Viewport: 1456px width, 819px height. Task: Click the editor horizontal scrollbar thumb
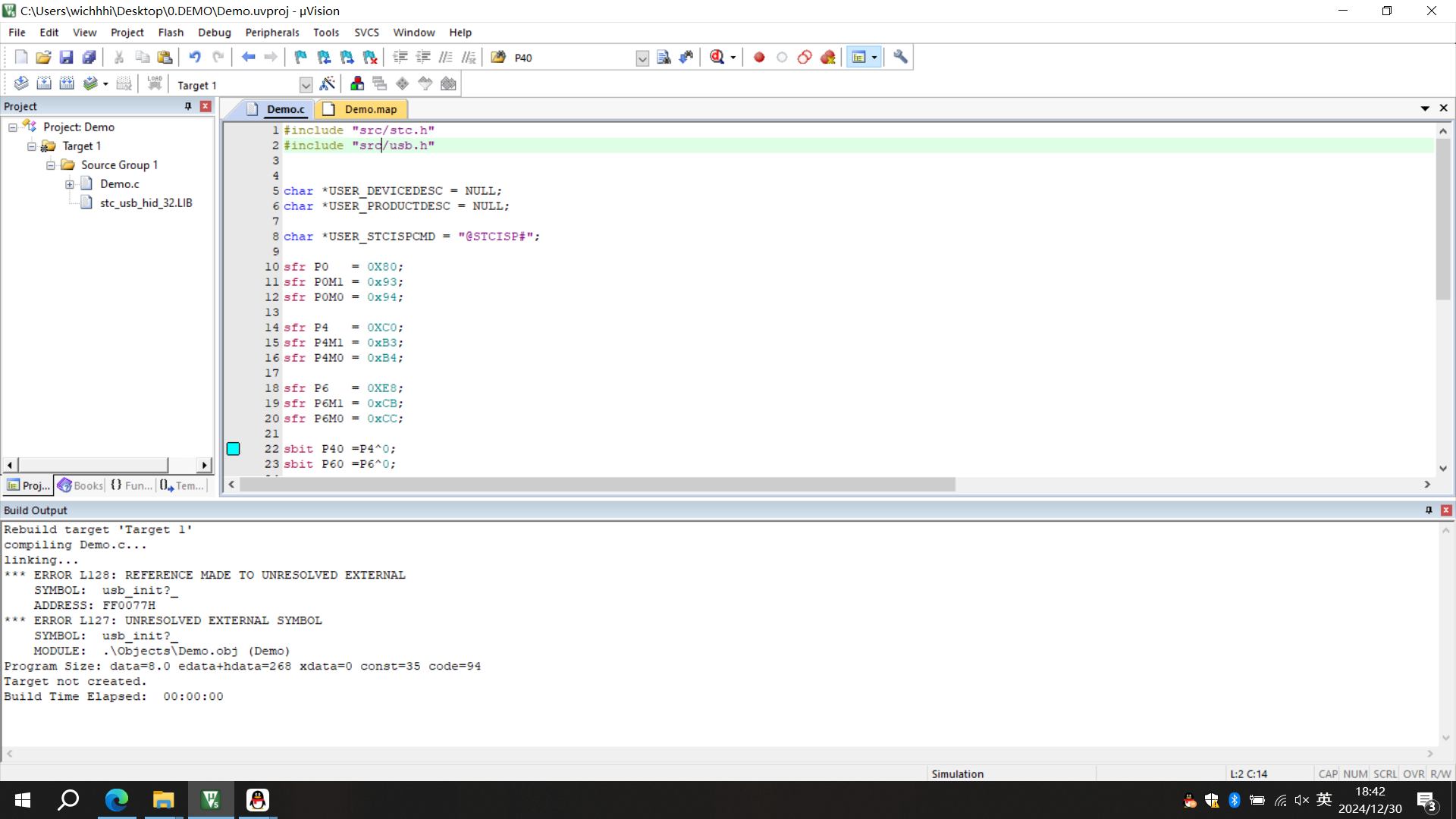tap(598, 485)
